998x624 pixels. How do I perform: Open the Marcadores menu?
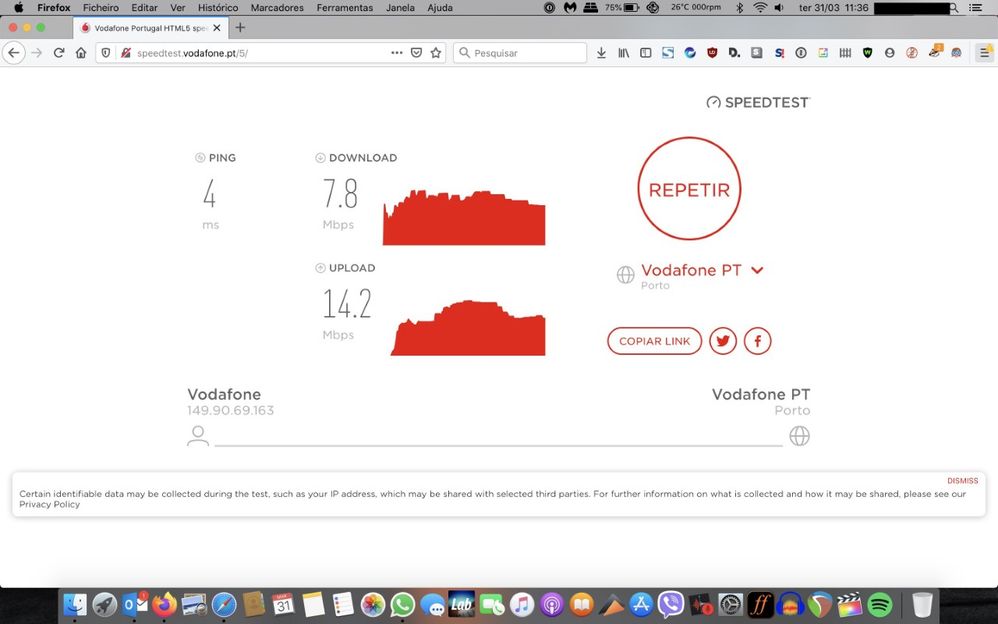coord(277,7)
